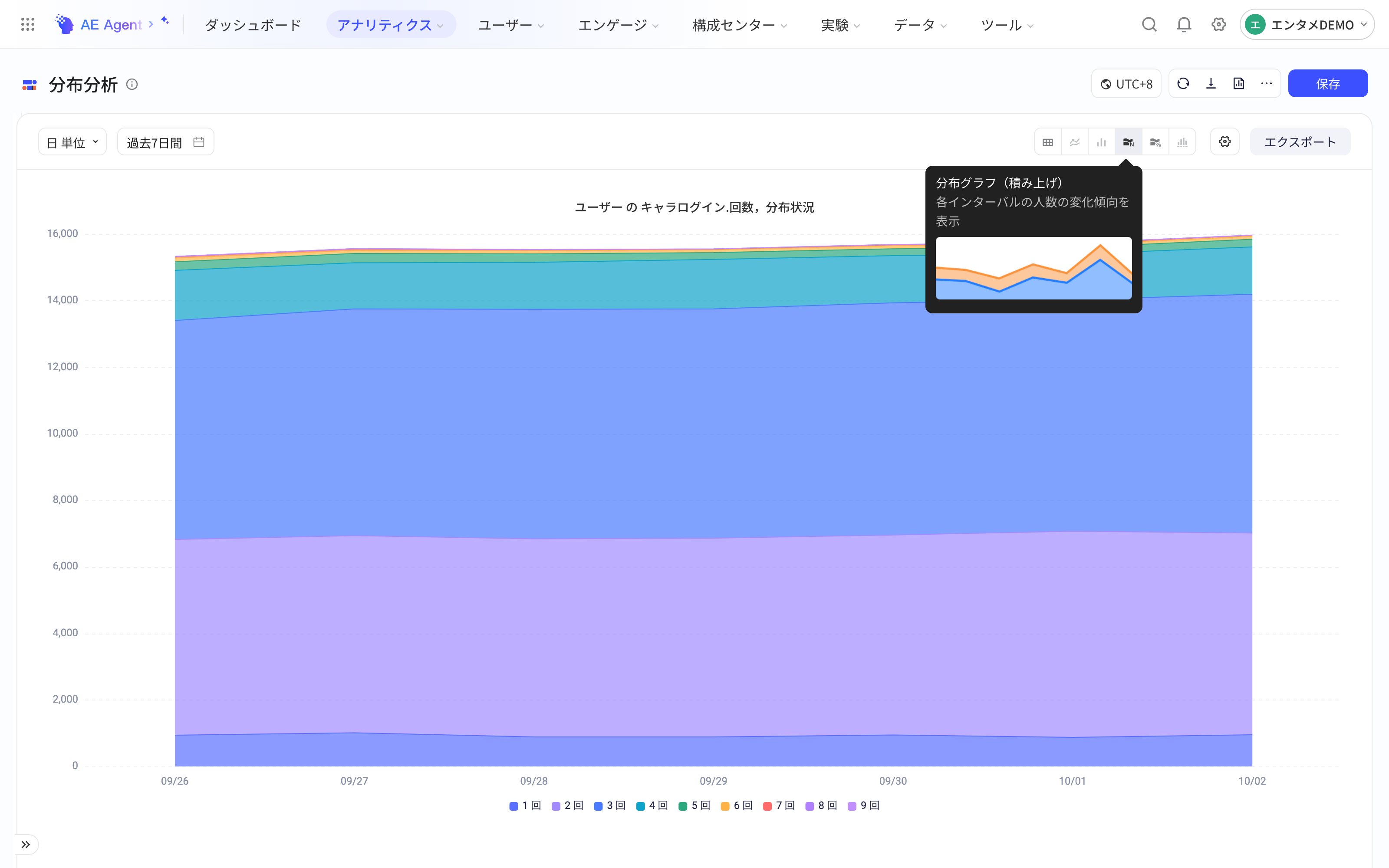Image resolution: width=1389 pixels, height=868 pixels.
Task: Click the sparkle AI icon next to AE Agent
Action: click(165, 21)
